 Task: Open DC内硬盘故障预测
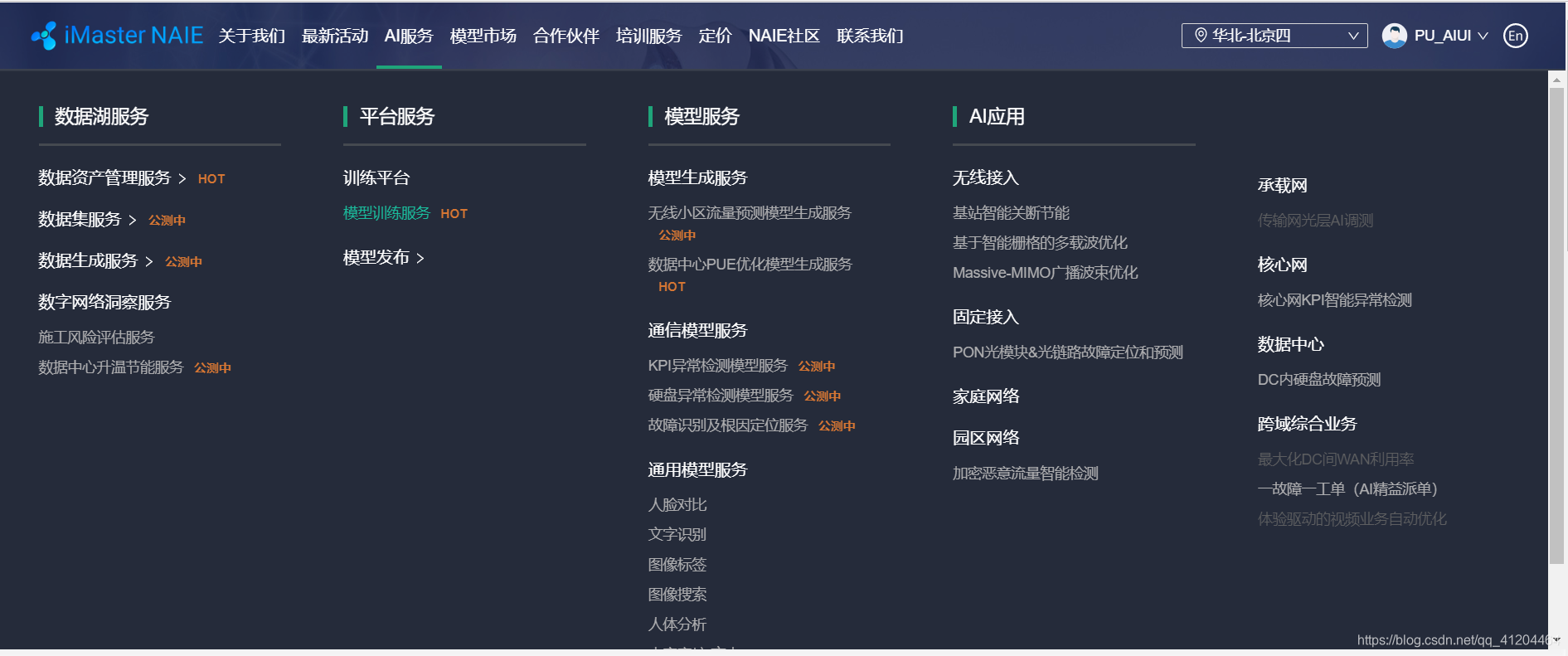pos(1319,380)
